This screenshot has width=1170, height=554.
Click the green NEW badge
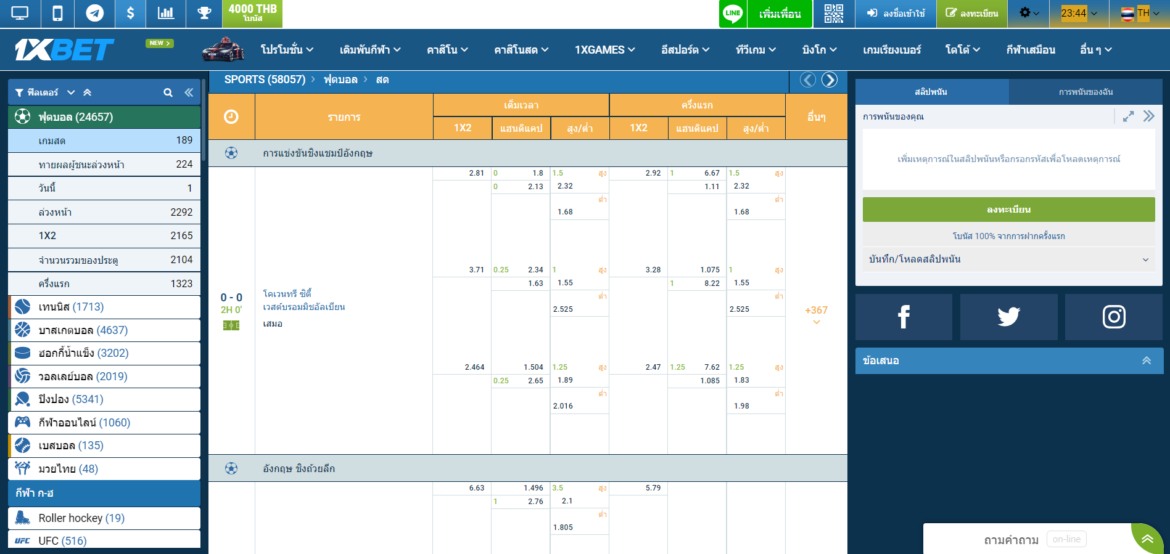click(160, 43)
